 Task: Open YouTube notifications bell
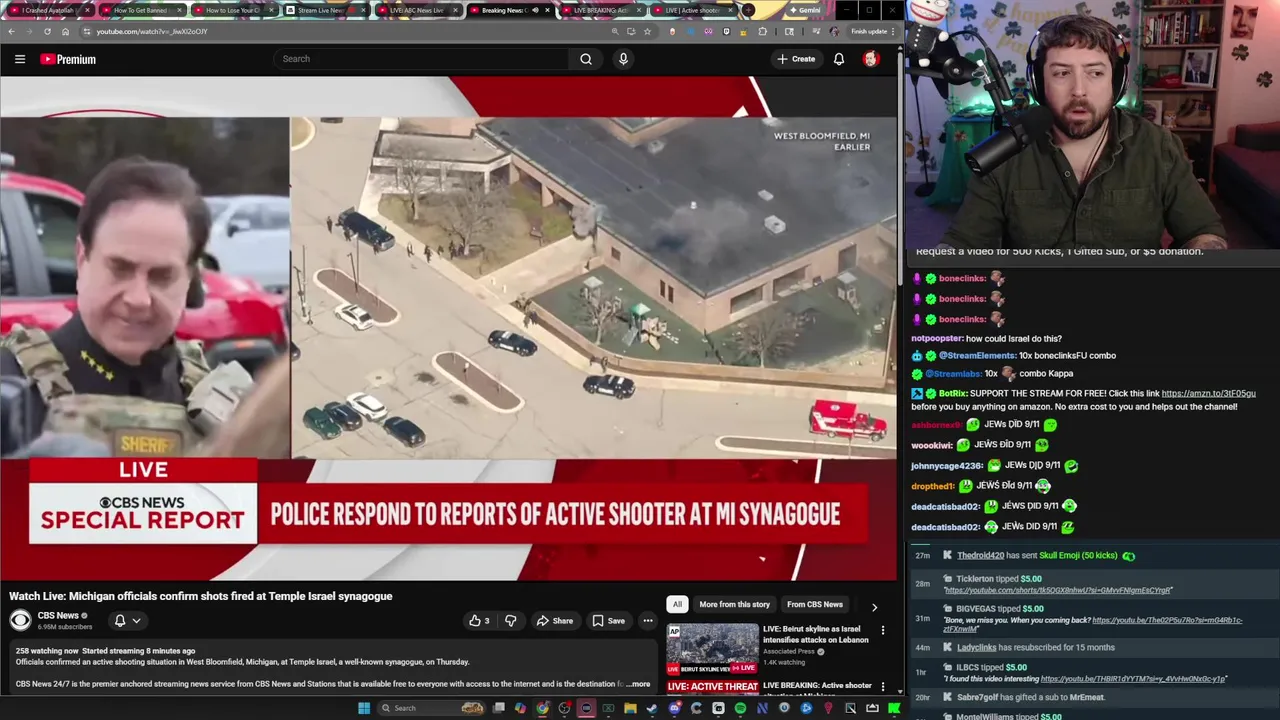[839, 59]
